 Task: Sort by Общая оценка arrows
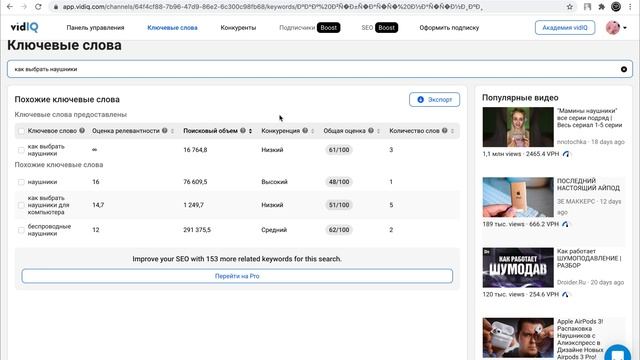(378, 131)
